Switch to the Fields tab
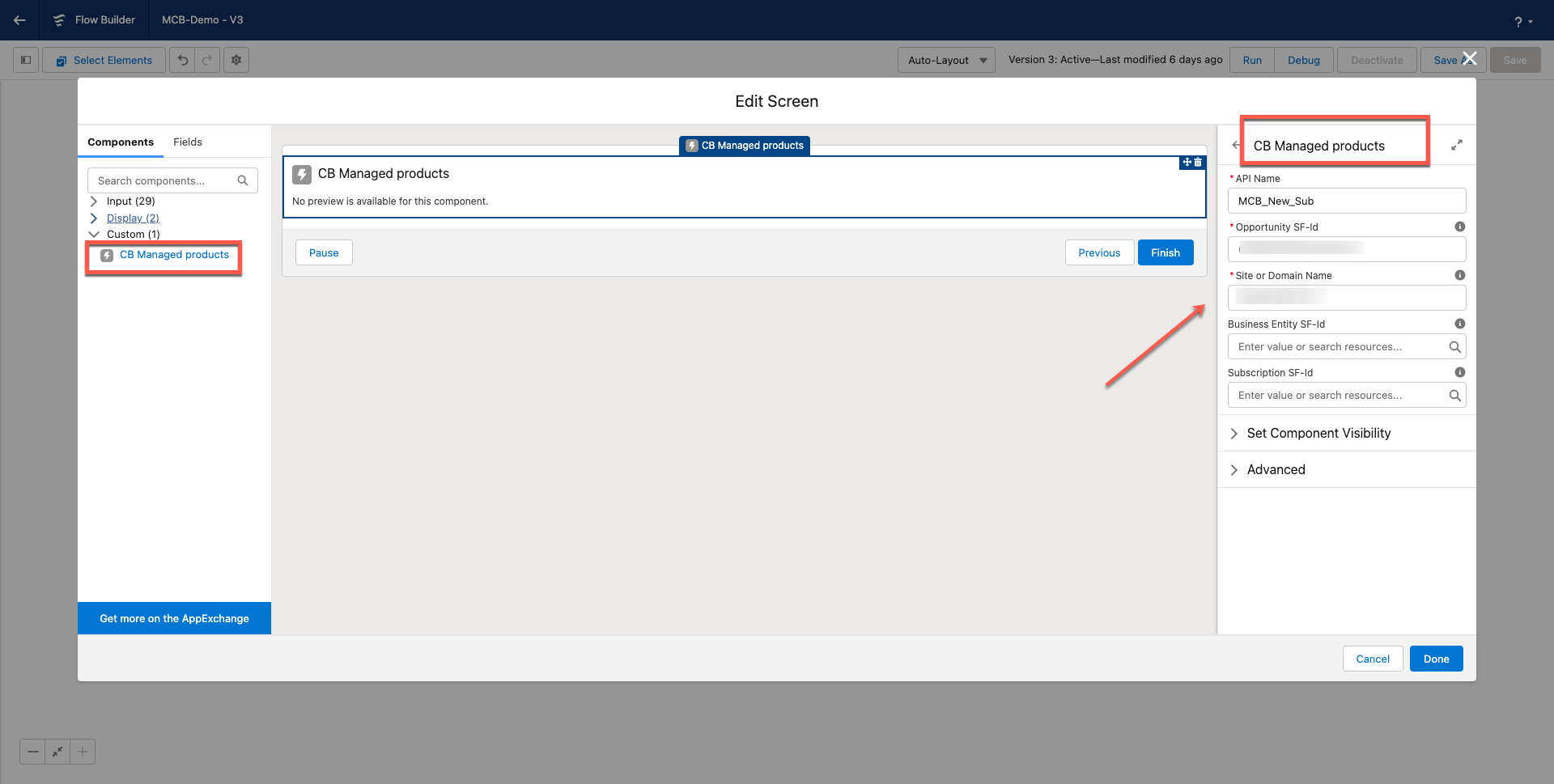The width and height of the screenshot is (1554, 784). point(187,142)
